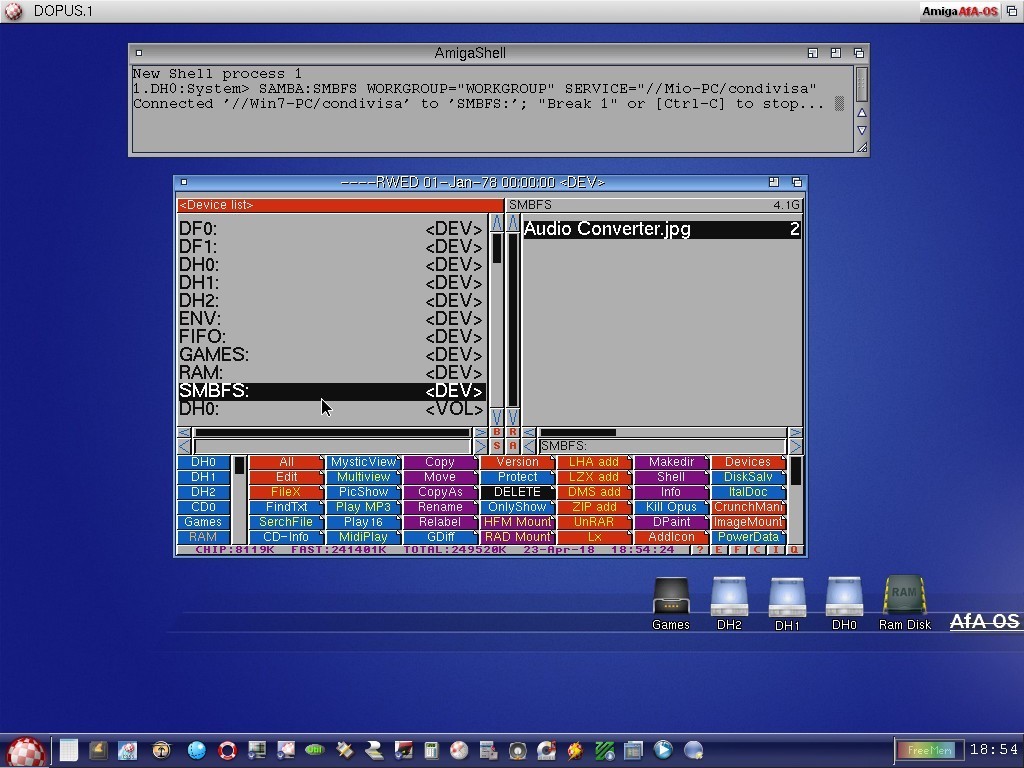
Task: Click the Amiga boing ball start button
Action: click(26, 750)
